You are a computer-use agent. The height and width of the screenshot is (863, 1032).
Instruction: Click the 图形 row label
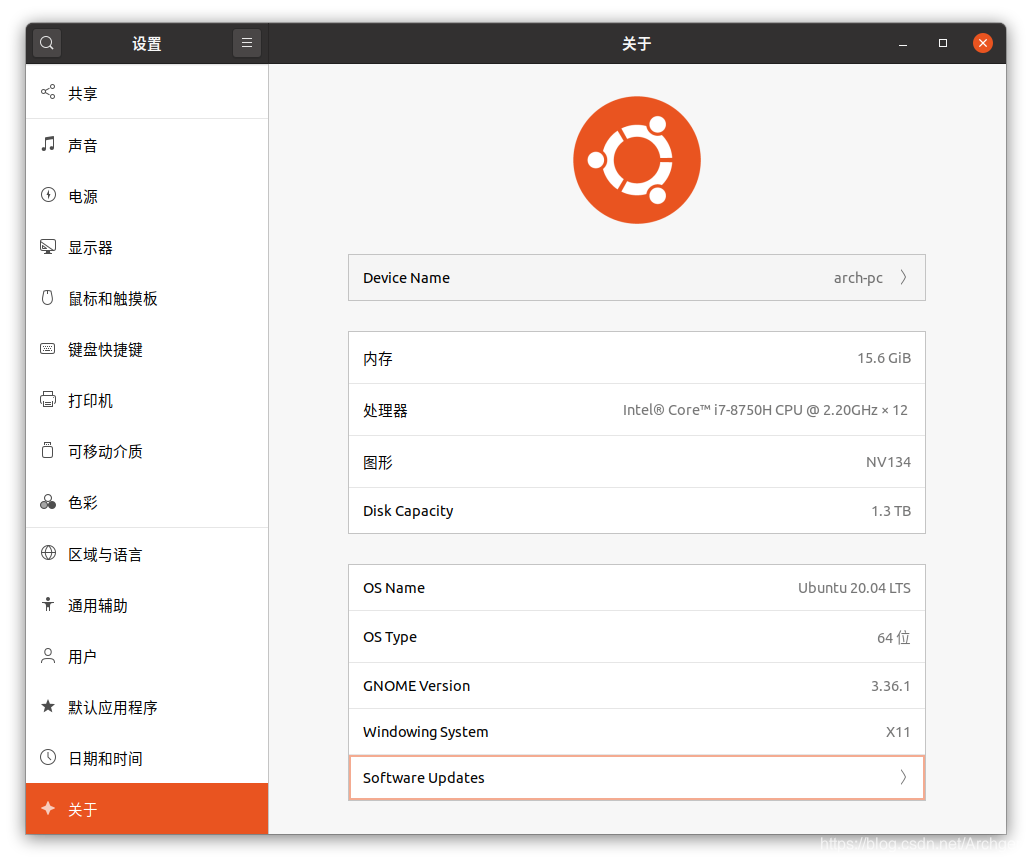(378, 463)
